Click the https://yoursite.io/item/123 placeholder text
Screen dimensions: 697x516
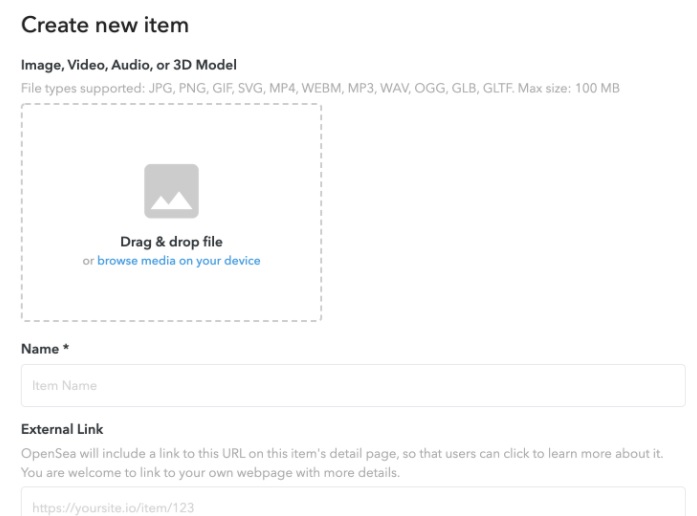pyautogui.click(x=113, y=508)
